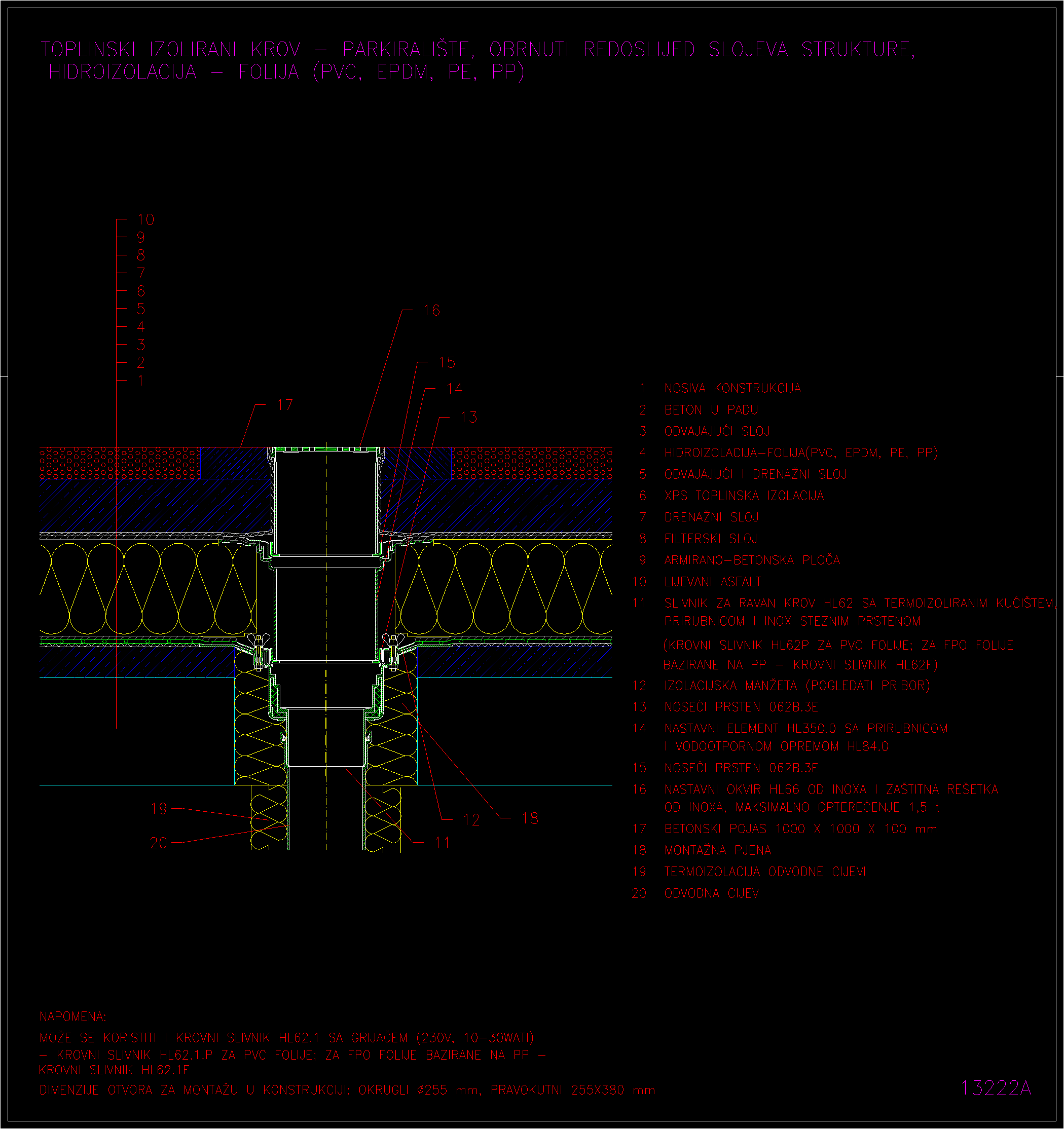Image resolution: width=1064 pixels, height=1129 pixels.
Task: Select 'TERMOIZOLACIJA ODVODNE CIJEVI' legend text
Action: click(x=764, y=872)
